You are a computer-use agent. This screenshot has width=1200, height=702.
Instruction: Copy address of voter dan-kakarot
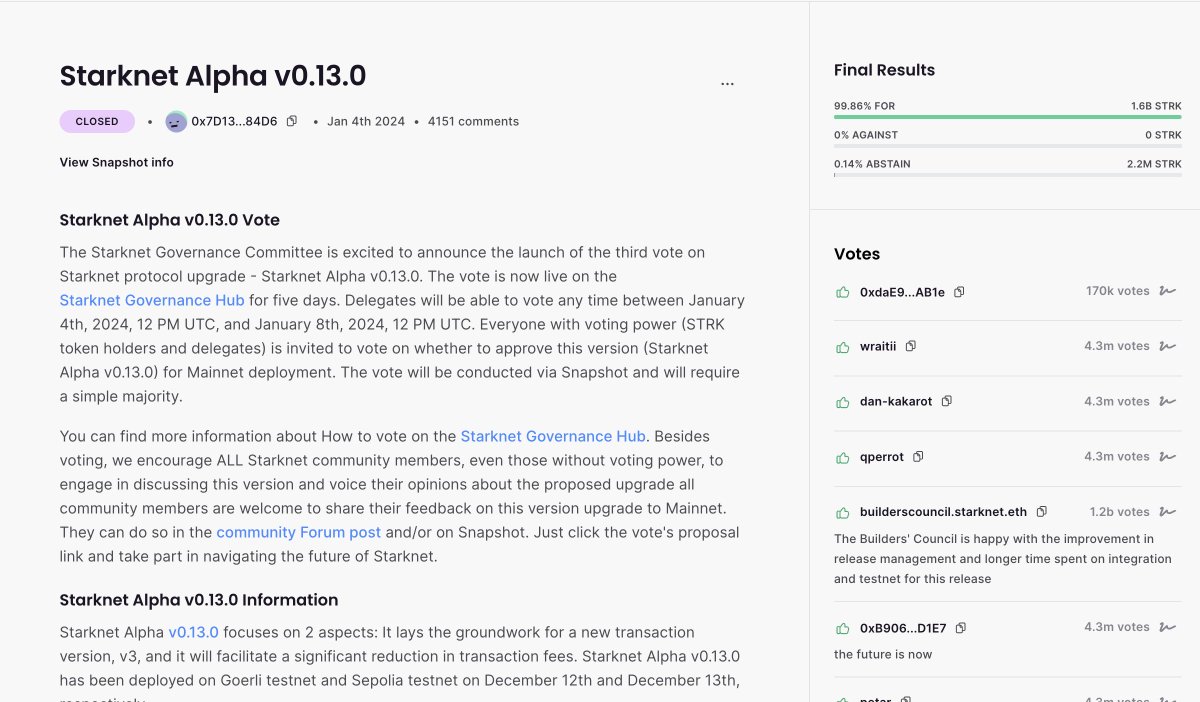coord(946,401)
